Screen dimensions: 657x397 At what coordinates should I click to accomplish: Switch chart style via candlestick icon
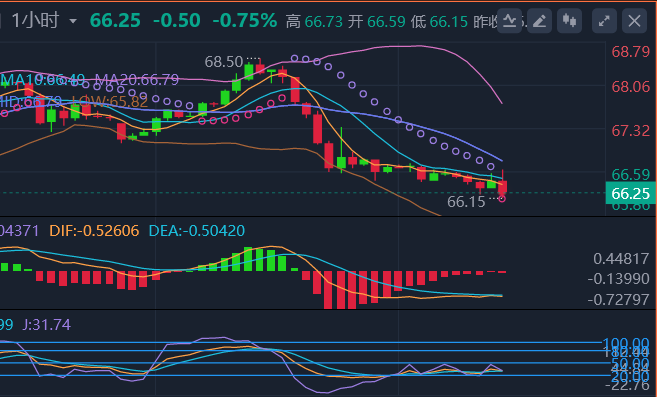coord(569,21)
